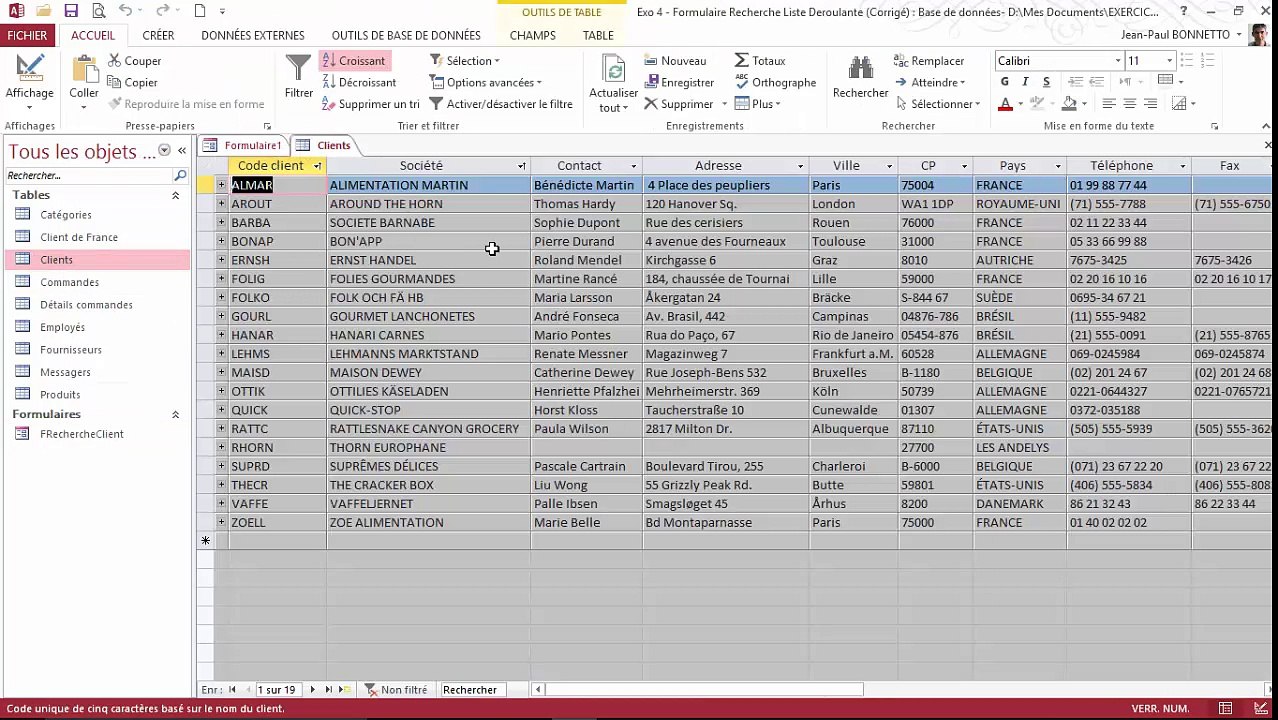The image size is (1278, 720).
Task: Save the database with the Save icon
Action: [x=71, y=11]
